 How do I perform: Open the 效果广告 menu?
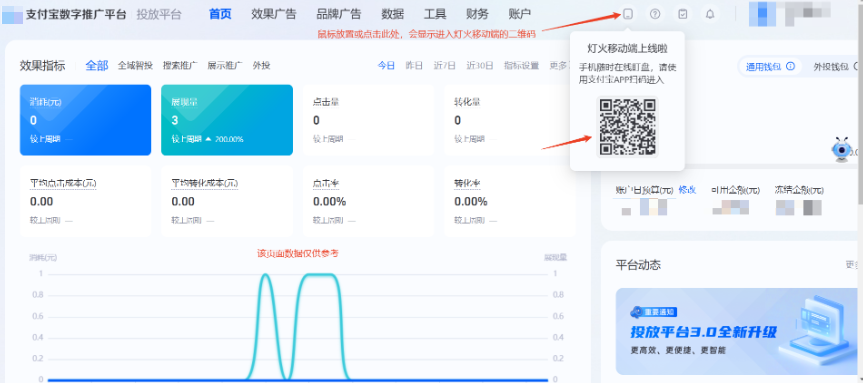274,14
